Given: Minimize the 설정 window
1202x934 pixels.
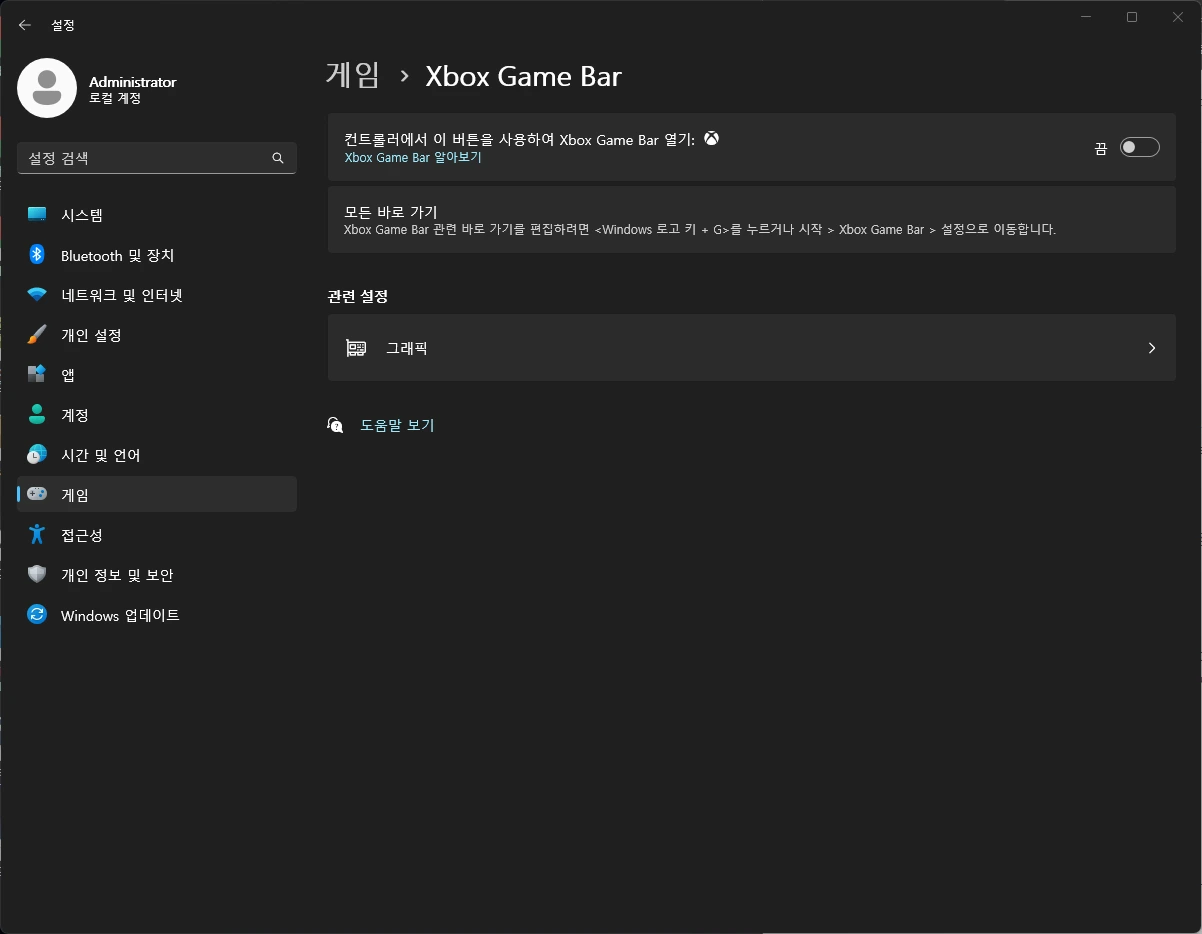Looking at the screenshot, I should (1087, 17).
